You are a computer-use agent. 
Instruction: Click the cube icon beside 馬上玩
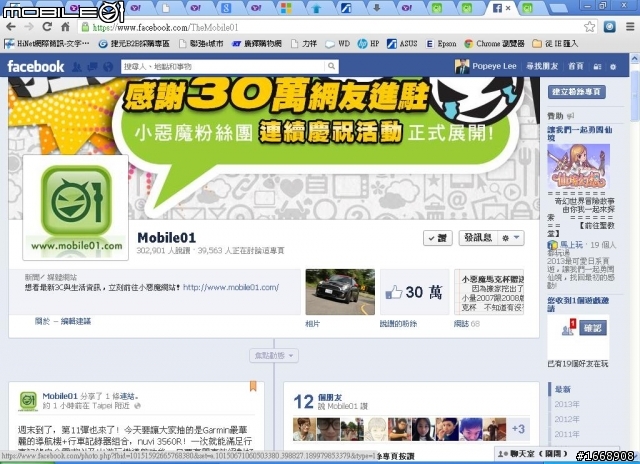[552, 245]
